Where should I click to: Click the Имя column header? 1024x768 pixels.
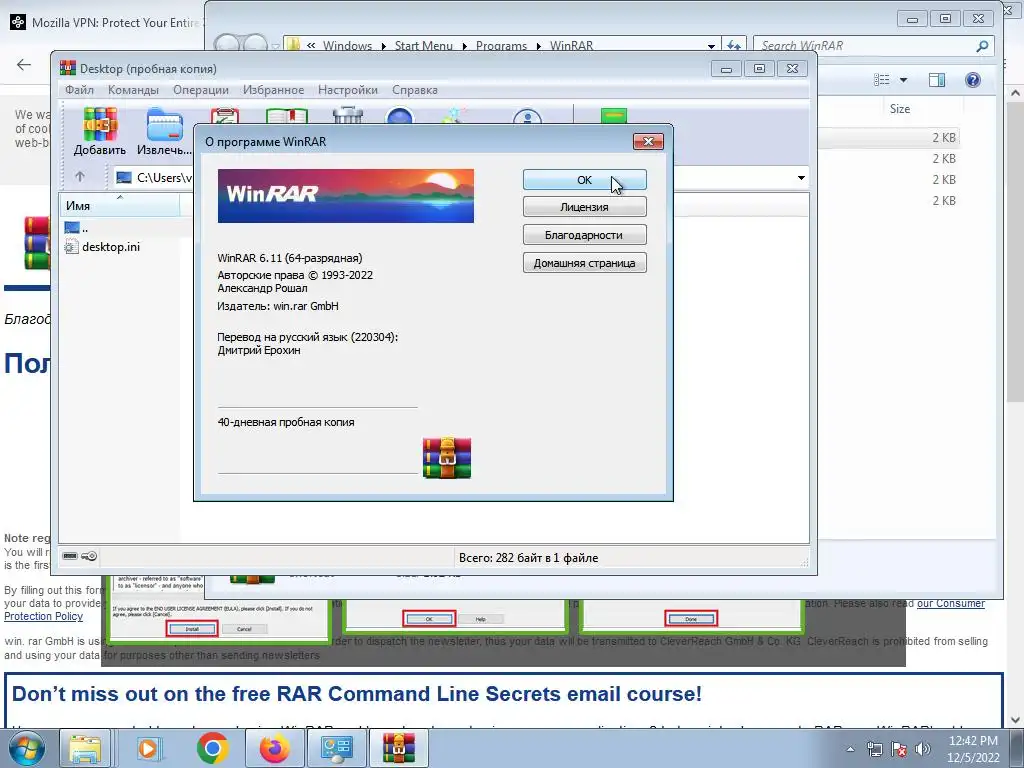(x=120, y=205)
